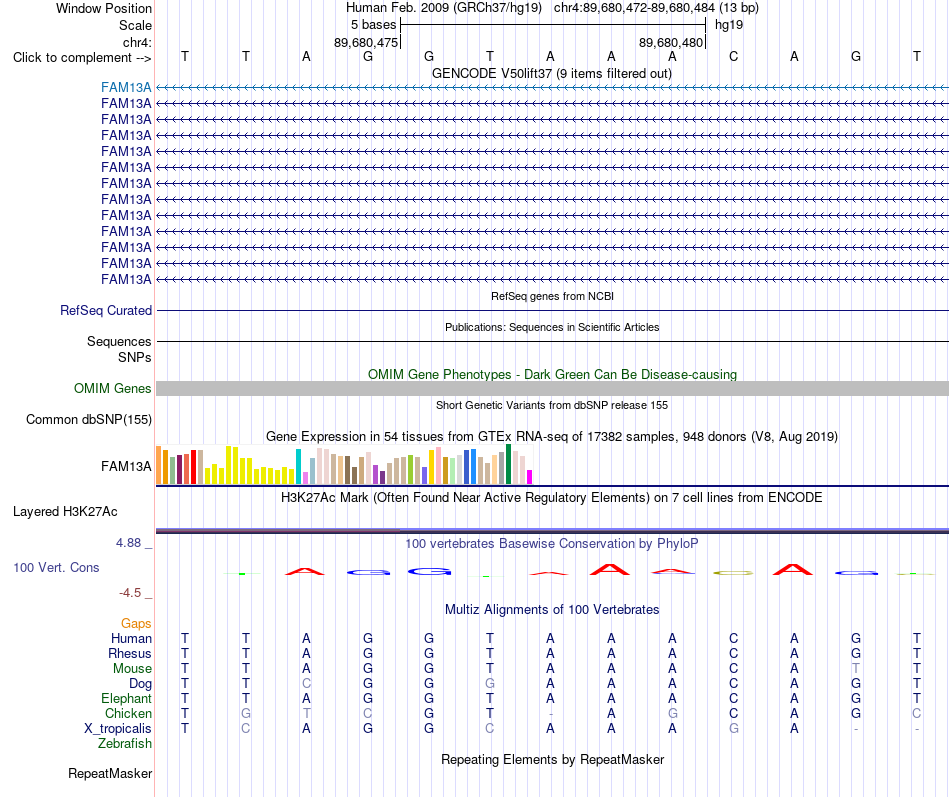Select the Rhesus alignment row label
Screen dimensions: 950x797
(x=130, y=653)
